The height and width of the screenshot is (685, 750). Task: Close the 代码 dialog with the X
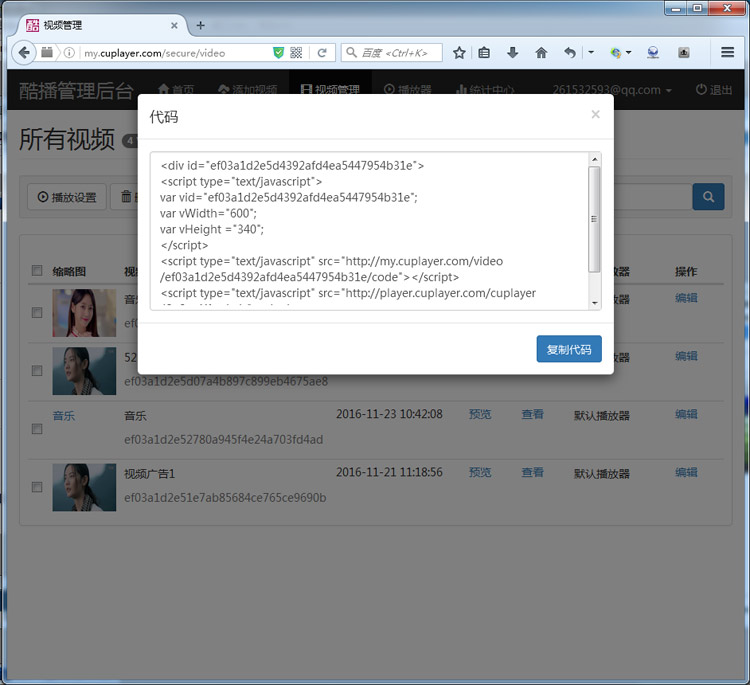pos(595,115)
